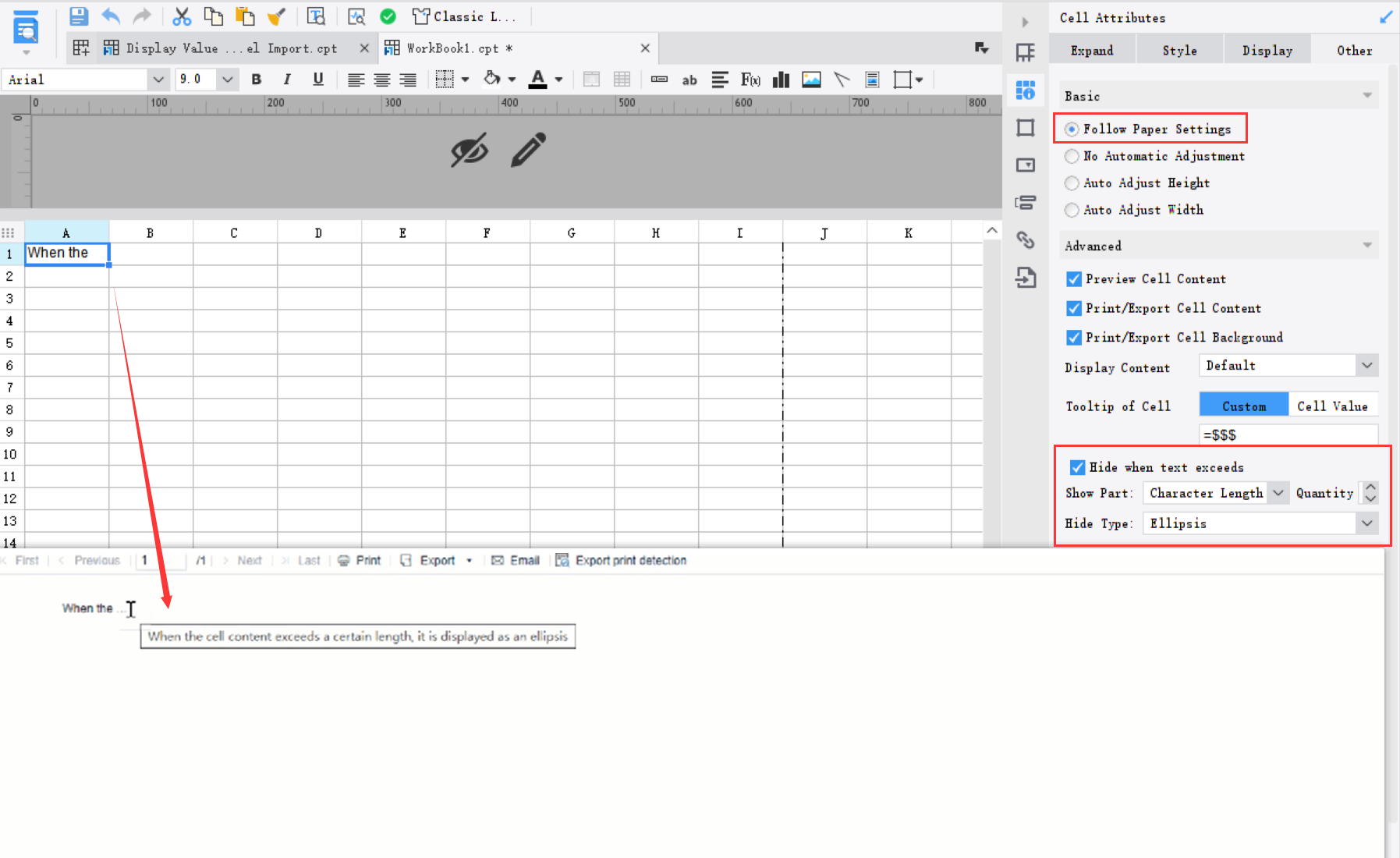Select the Auto Adjust Height option
This screenshot has height=858, width=1400.
coord(1072,183)
